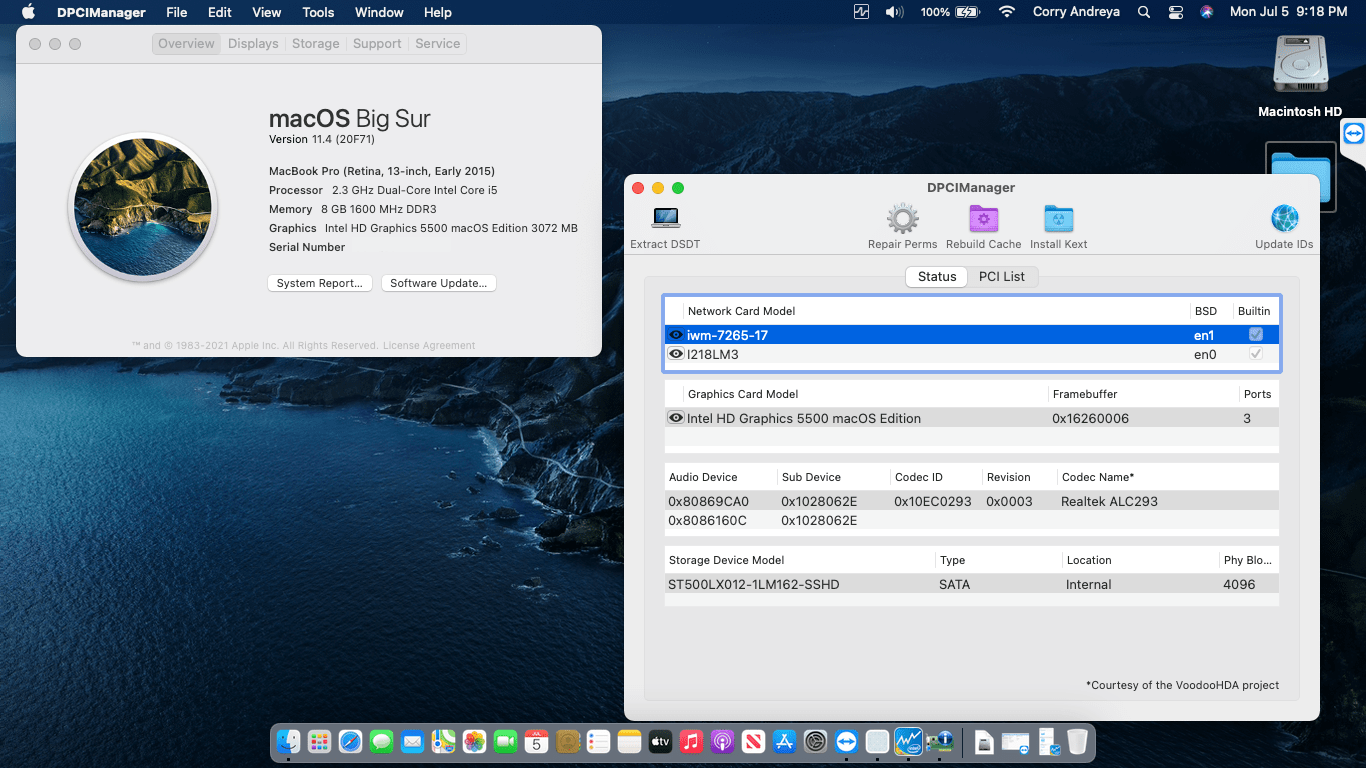
Task: Click the 0x16260006 framebuffer value
Action: 1090,418
